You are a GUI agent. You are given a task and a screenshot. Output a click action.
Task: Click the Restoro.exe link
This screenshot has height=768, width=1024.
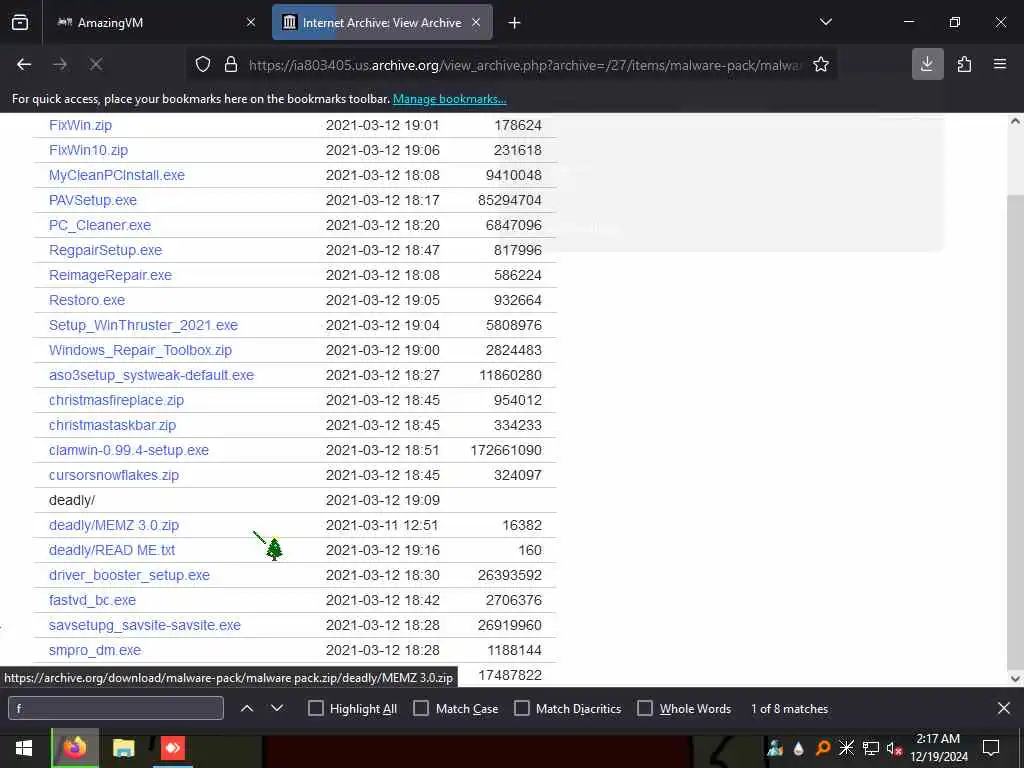coord(87,300)
